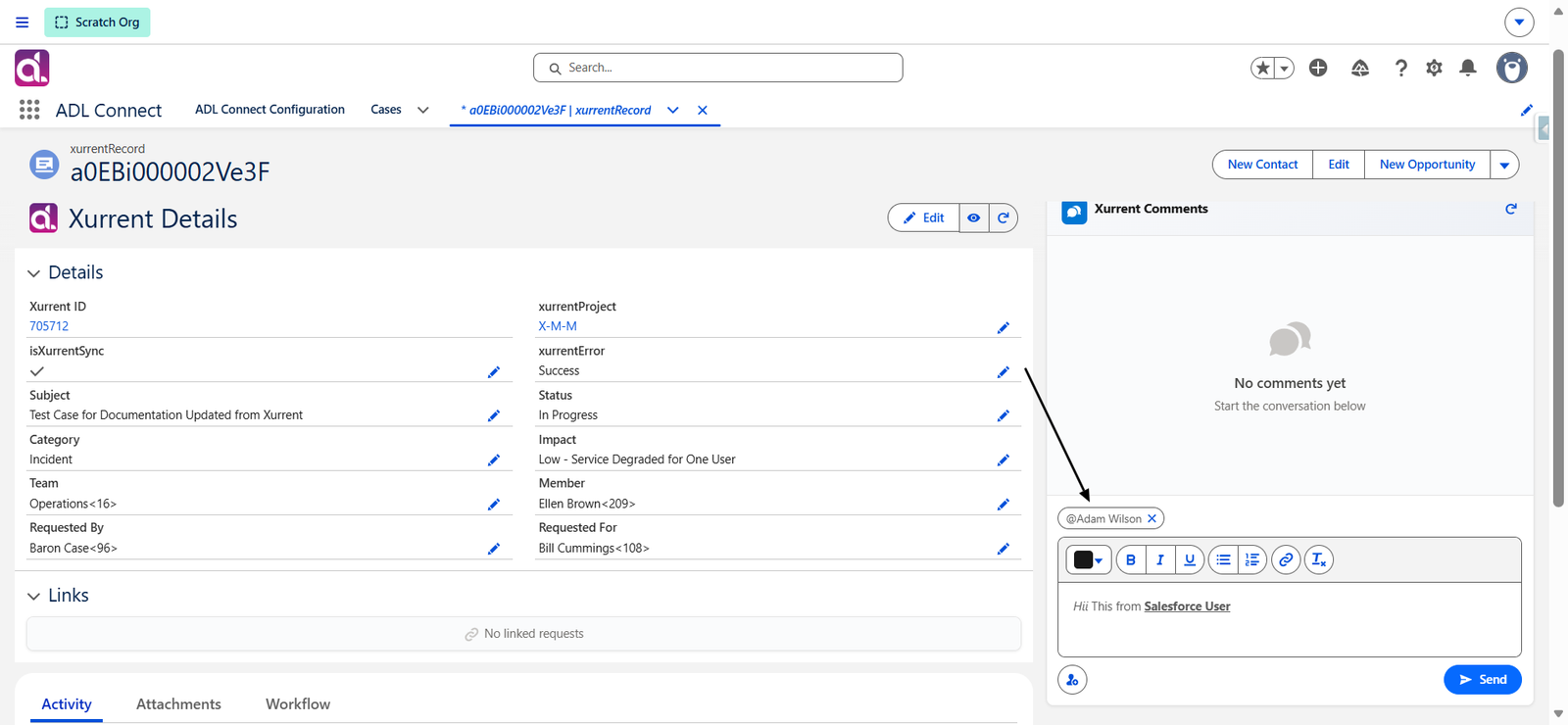Open ADL Connect Configuration tab

tap(269, 110)
